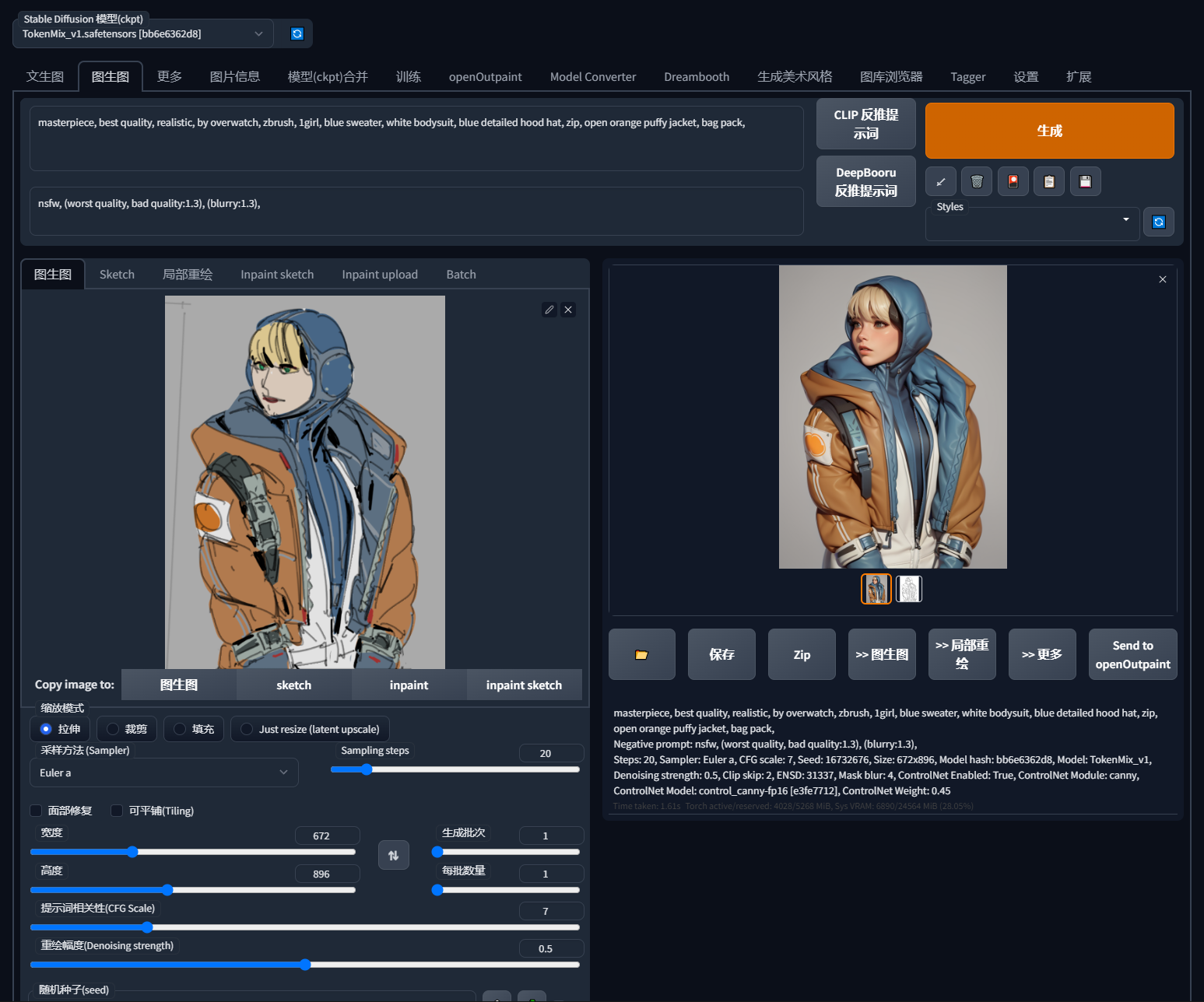Open output folder with folder icon
Viewport: 1204px width, 1002px height.
pyautogui.click(x=641, y=654)
